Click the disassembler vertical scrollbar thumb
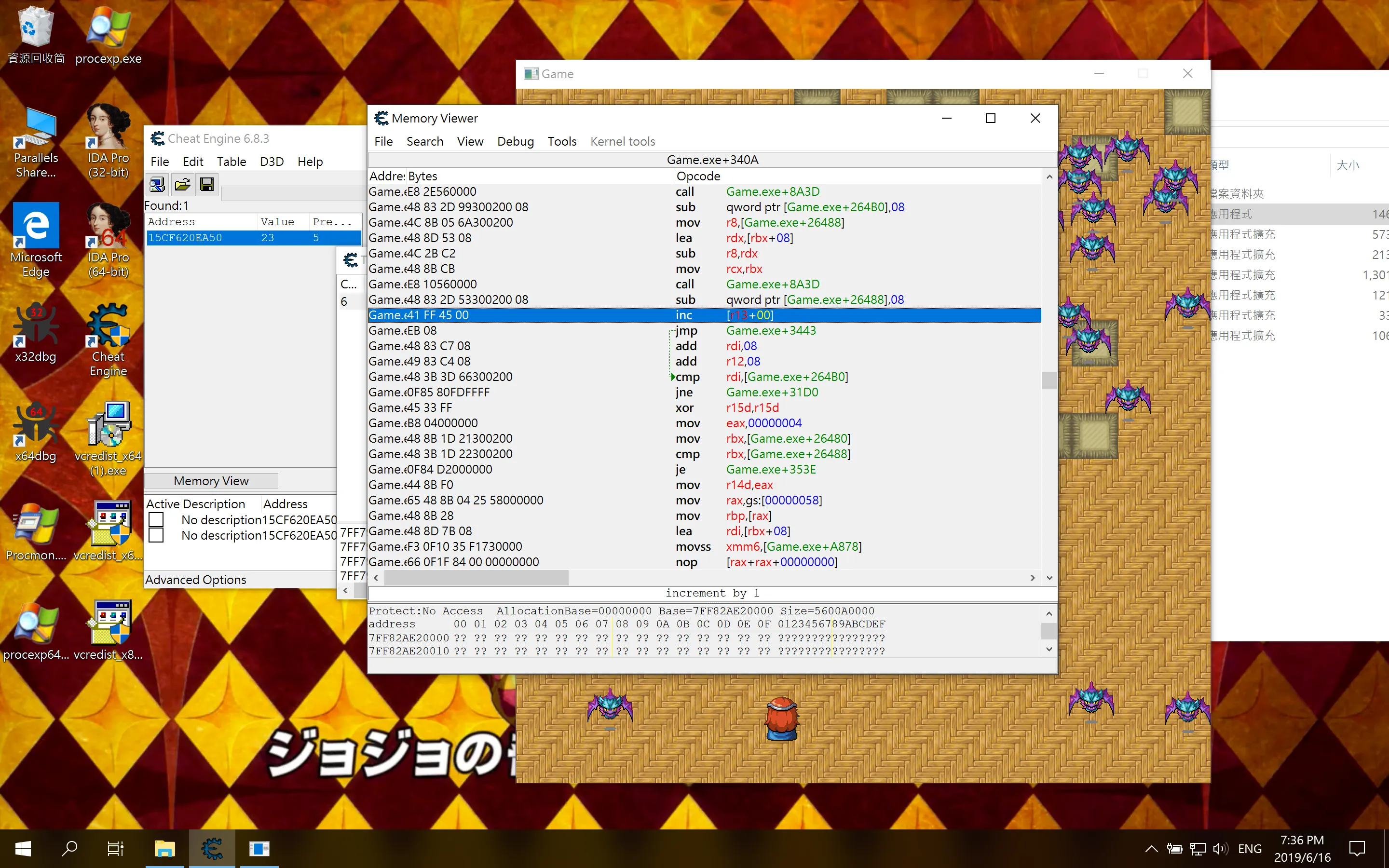This screenshot has width=1389, height=868. (x=1049, y=380)
